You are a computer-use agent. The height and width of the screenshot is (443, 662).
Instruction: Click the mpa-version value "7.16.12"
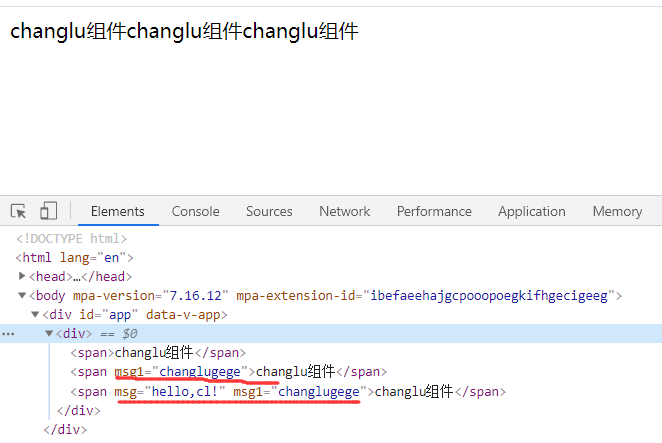tap(195, 296)
